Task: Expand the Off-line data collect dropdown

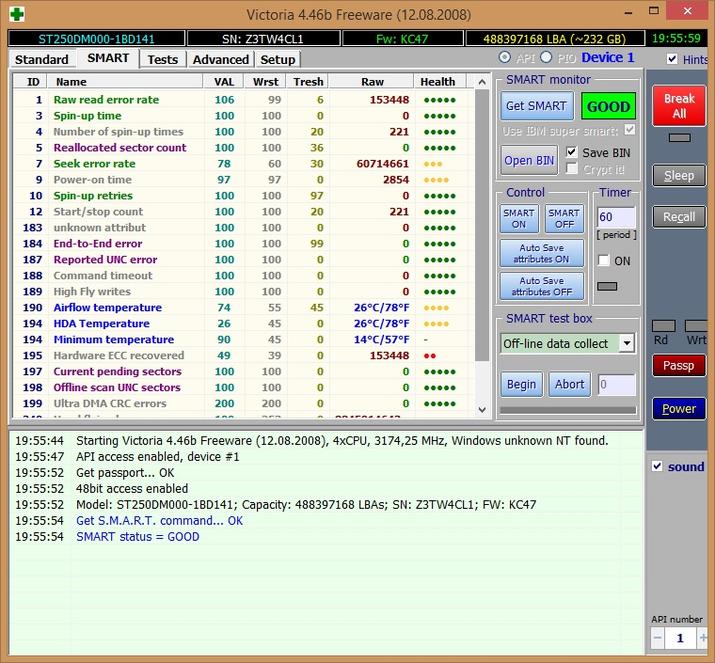Action: 627,343
